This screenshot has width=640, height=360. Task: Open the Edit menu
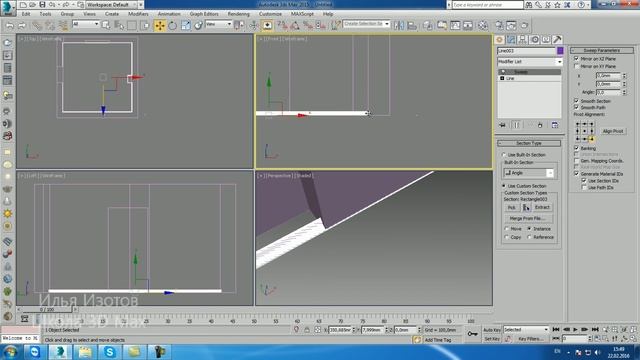click(26, 14)
